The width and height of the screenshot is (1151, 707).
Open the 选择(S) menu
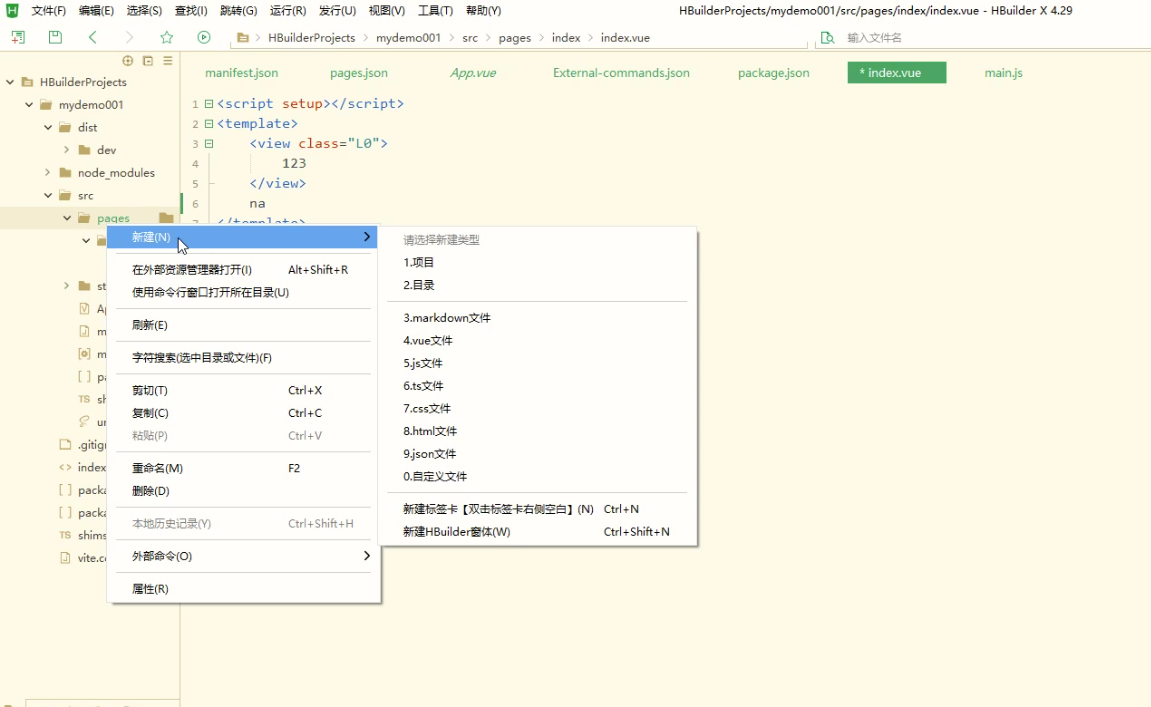pyautogui.click(x=144, y=11)
